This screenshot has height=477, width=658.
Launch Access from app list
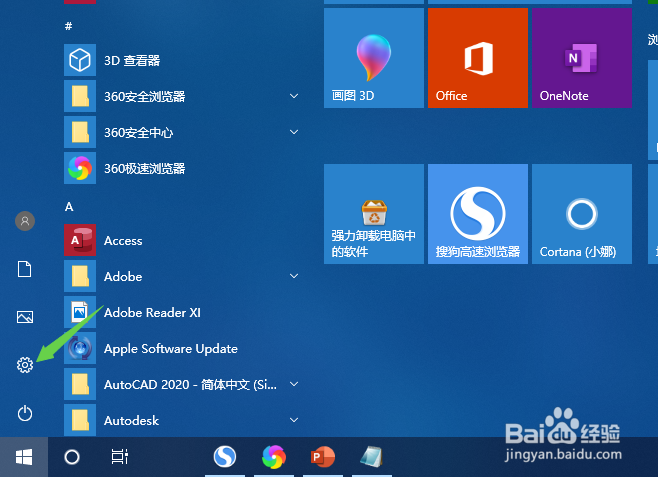182,240
